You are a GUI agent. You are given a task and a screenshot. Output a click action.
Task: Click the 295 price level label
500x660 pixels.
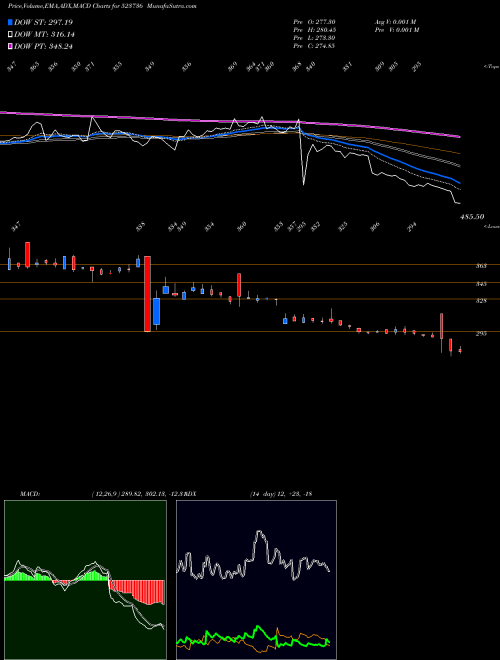coord(481,334)
